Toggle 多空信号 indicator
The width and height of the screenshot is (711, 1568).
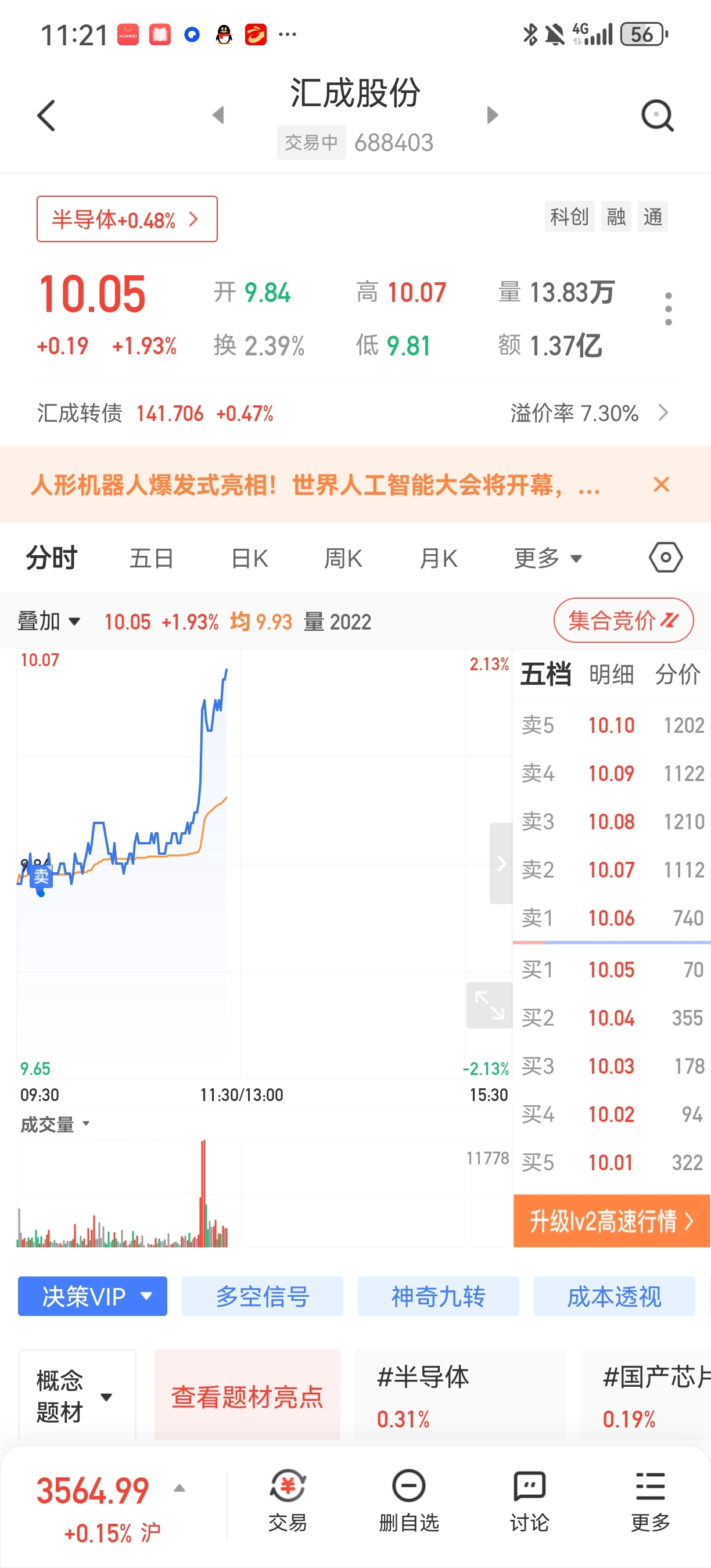pyautogui.click(x=263, y=1297)
